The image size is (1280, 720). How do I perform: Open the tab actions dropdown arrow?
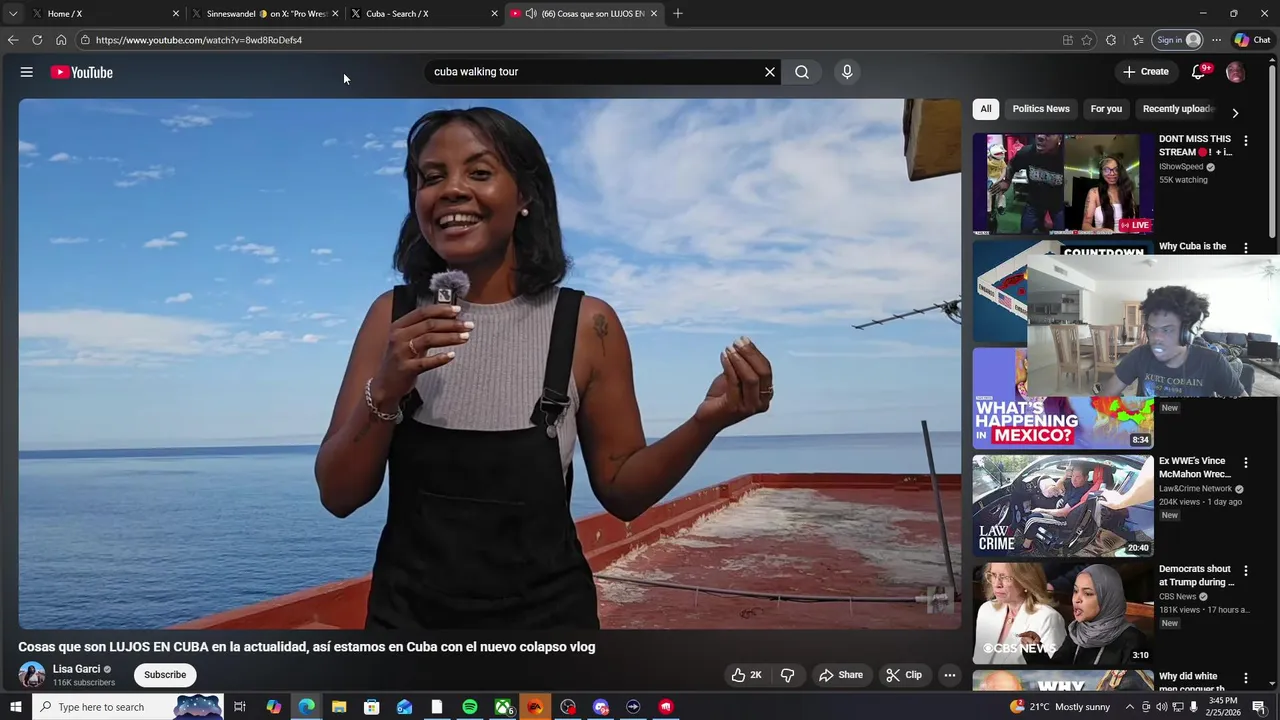(13, 13)
